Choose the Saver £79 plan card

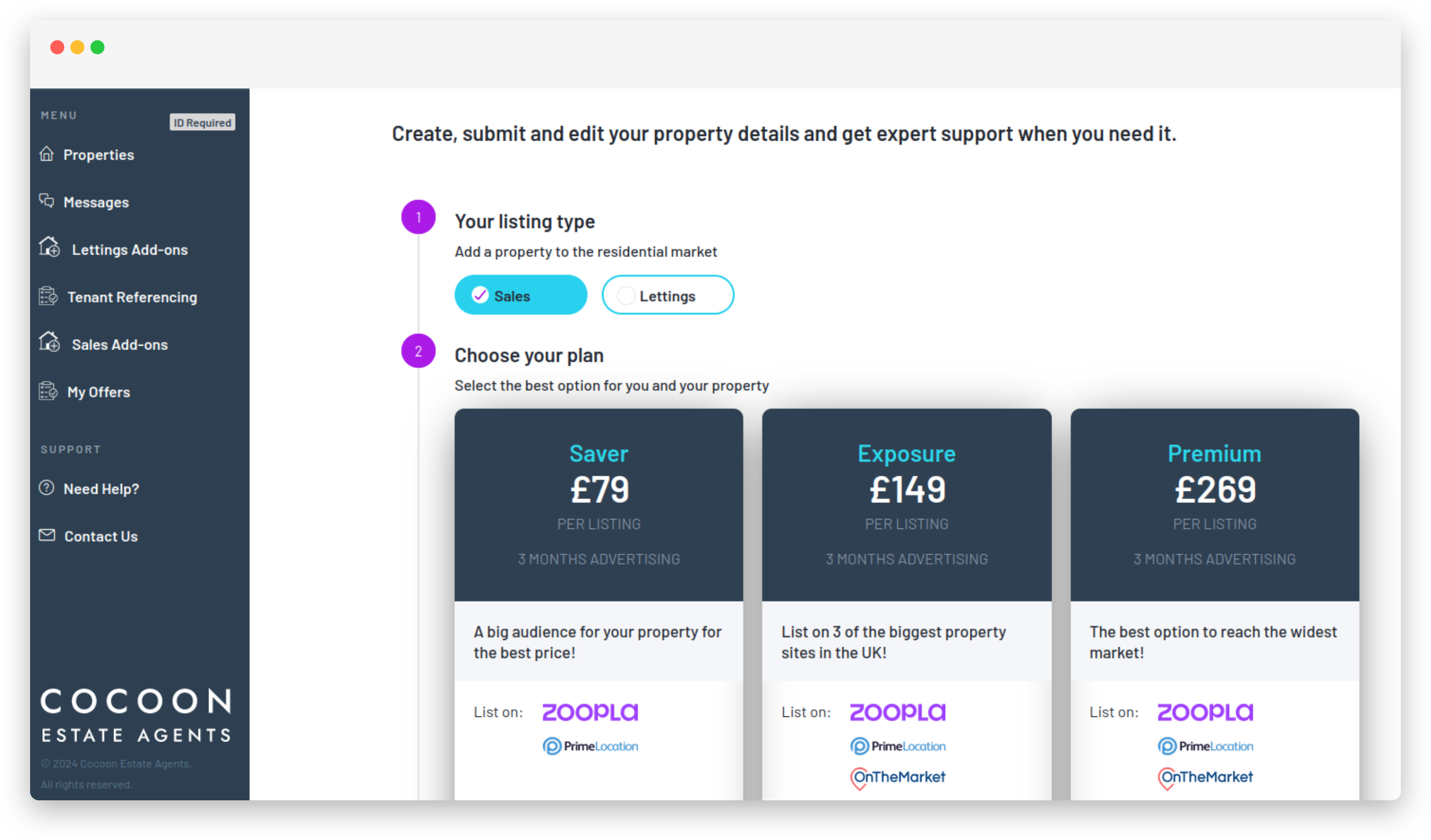[598, 605]
